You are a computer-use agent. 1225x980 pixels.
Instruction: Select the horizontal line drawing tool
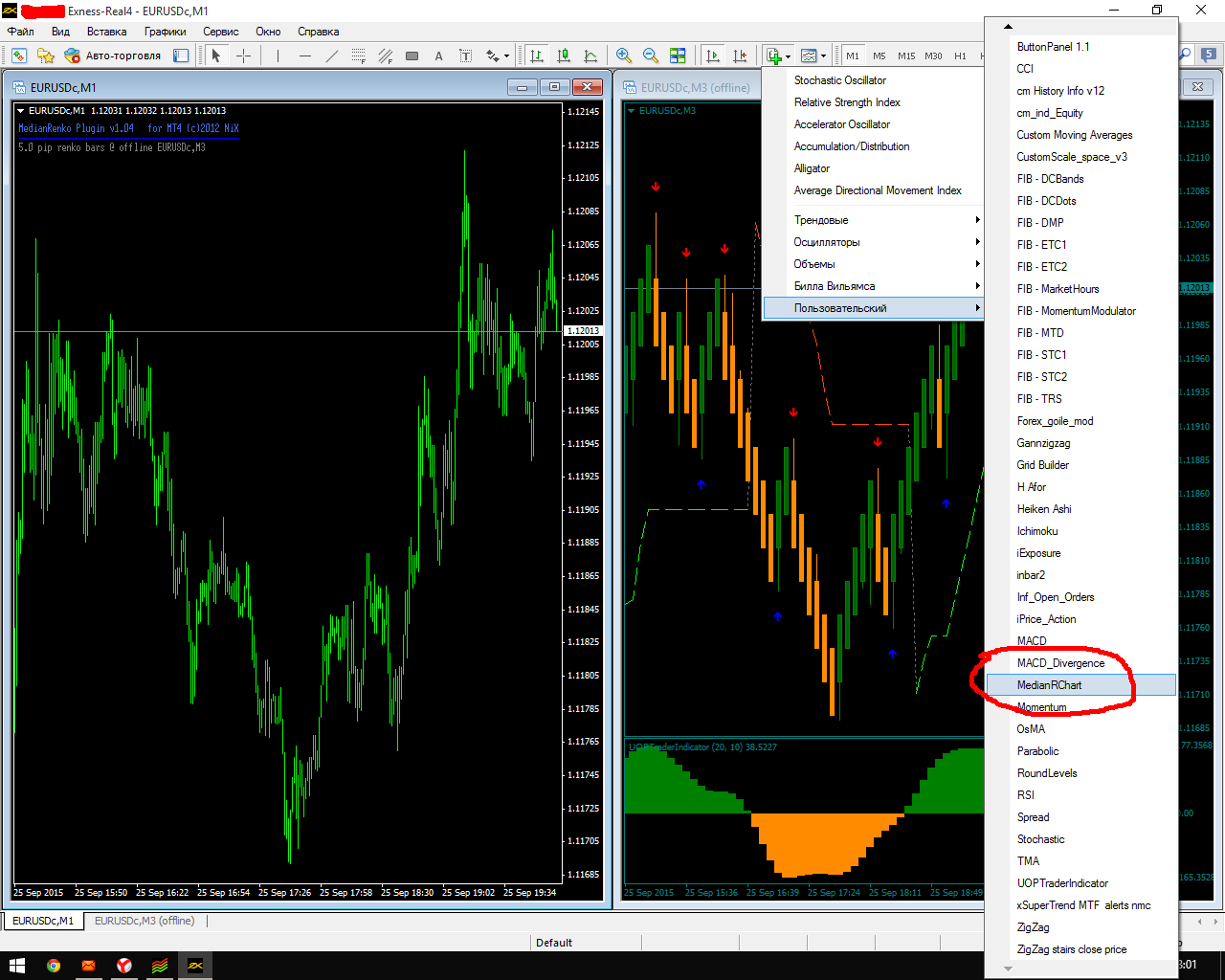click(x=304, y=56)
